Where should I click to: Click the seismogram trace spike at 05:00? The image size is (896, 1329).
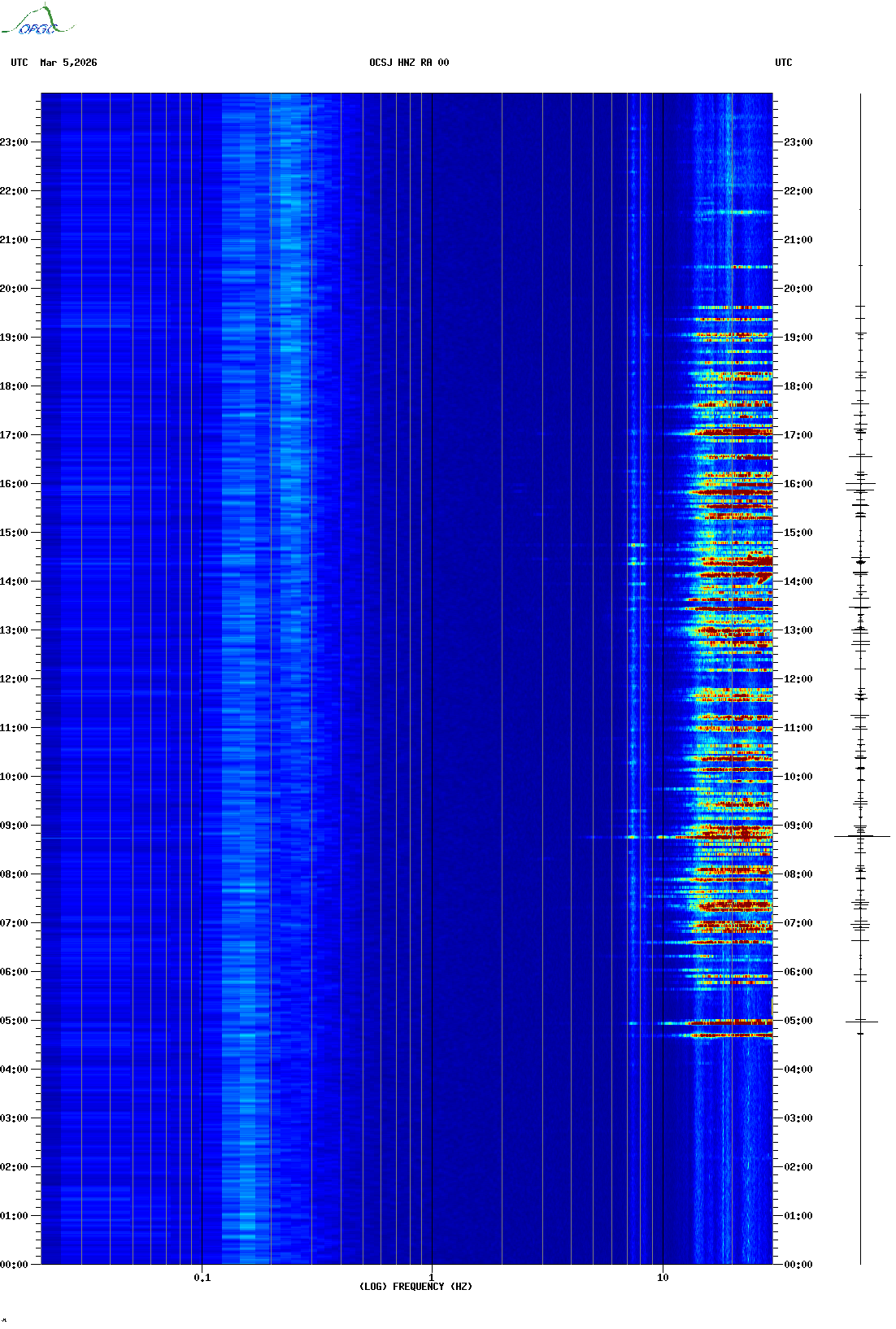(861, 1021)
